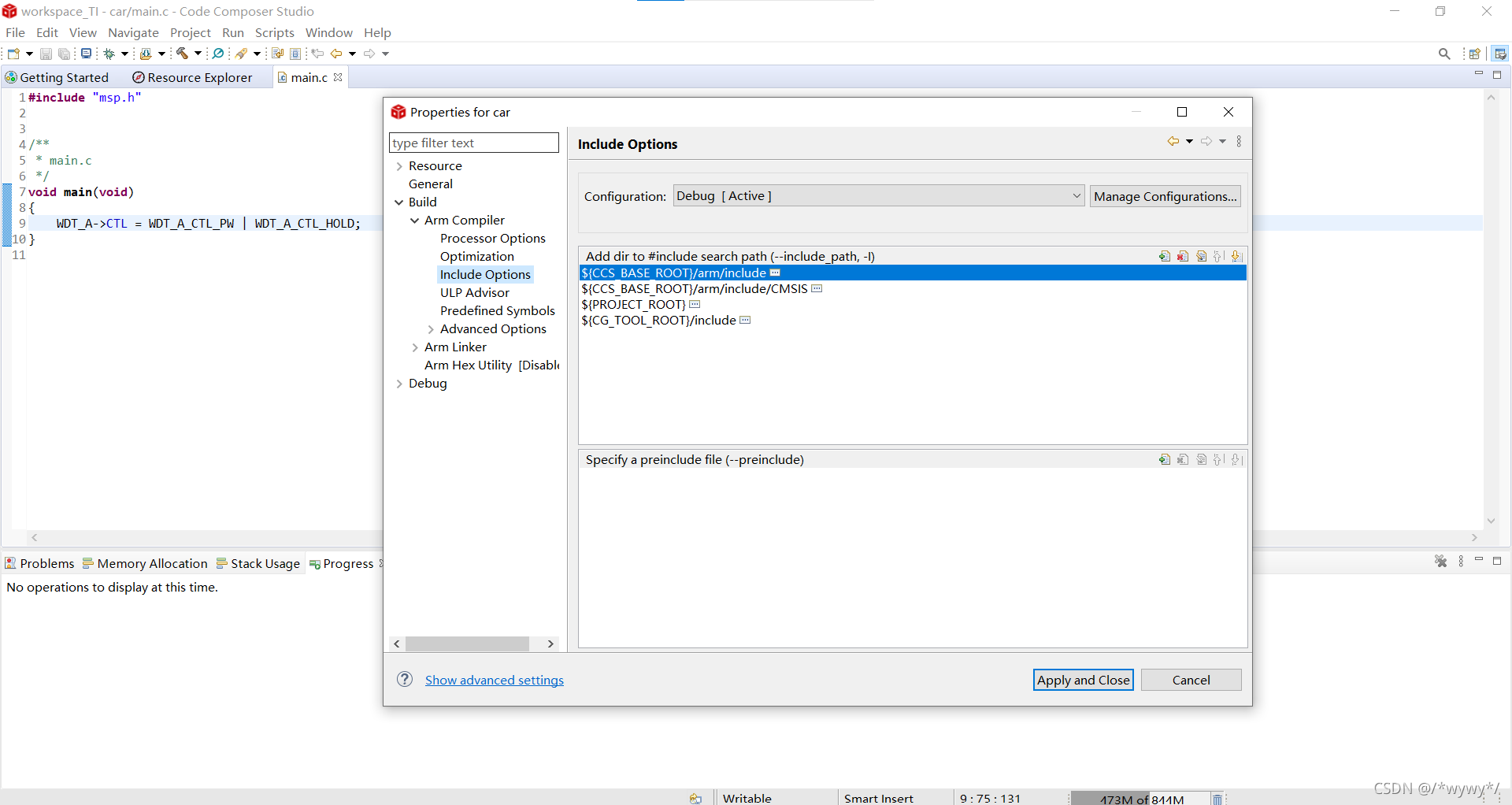This screenshot has width=1512, height=805.
Task: Select ULP Advisor in the tree
Action: (475, 293)
